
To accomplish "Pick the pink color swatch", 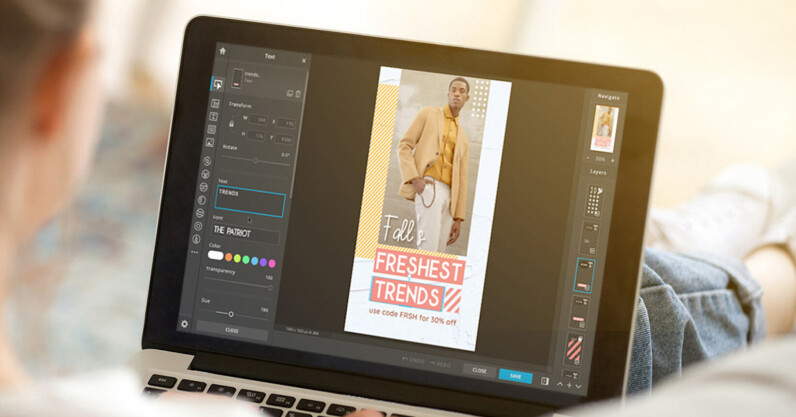I will [272, 263].
